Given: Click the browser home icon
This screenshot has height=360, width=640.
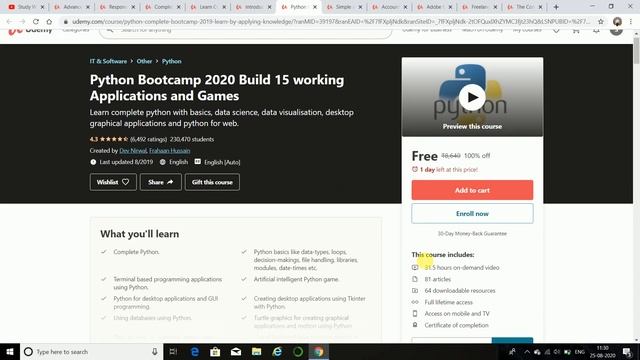Looking at the screenshot, I should [x=49, y=21].
